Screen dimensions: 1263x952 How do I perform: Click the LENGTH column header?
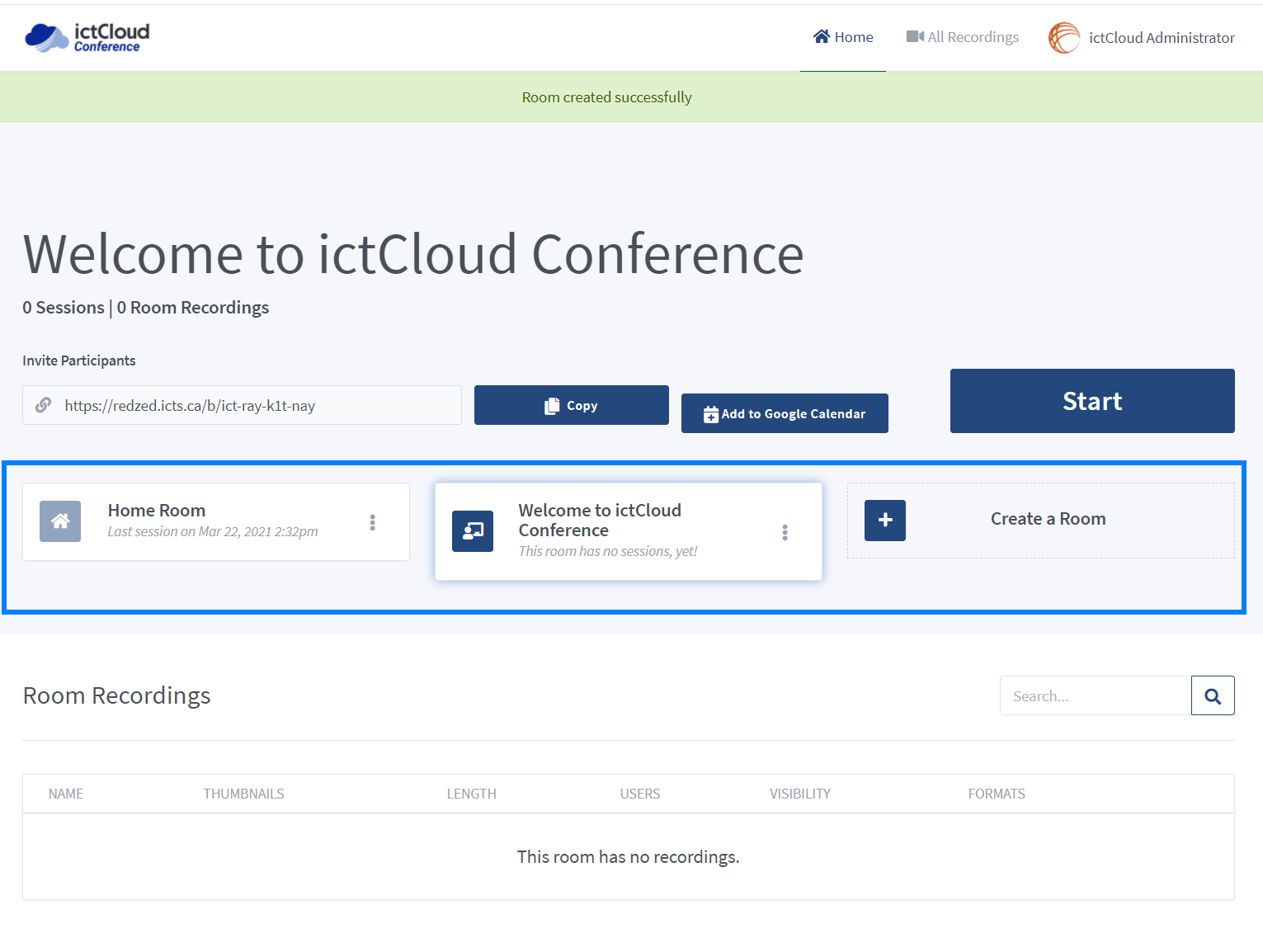tap(472, 794)
